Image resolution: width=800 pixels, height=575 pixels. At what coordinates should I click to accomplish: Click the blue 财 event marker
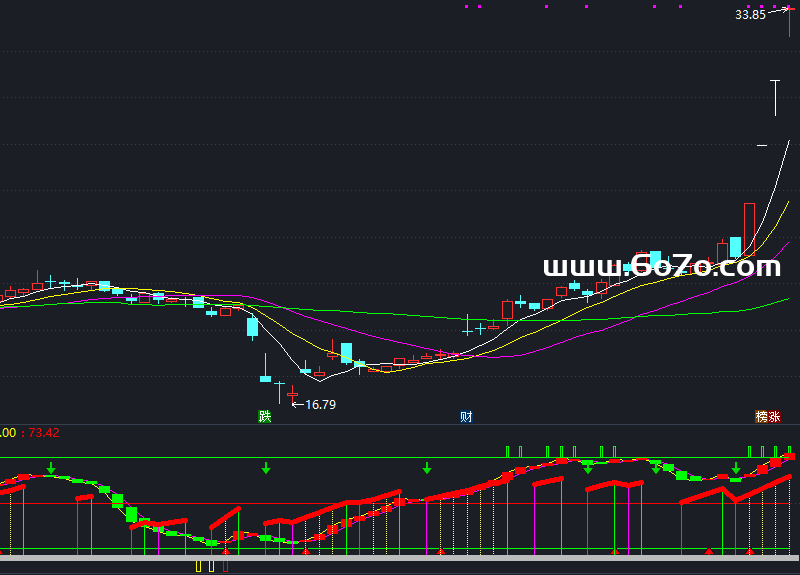[466, 416]
